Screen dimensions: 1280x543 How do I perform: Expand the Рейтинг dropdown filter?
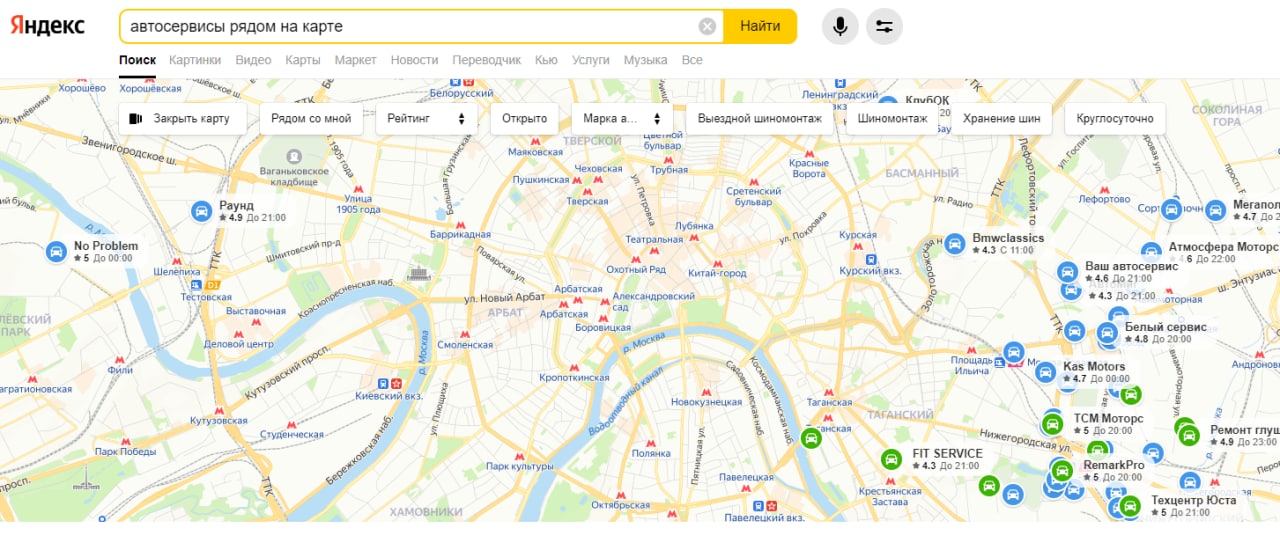point(427,118)
